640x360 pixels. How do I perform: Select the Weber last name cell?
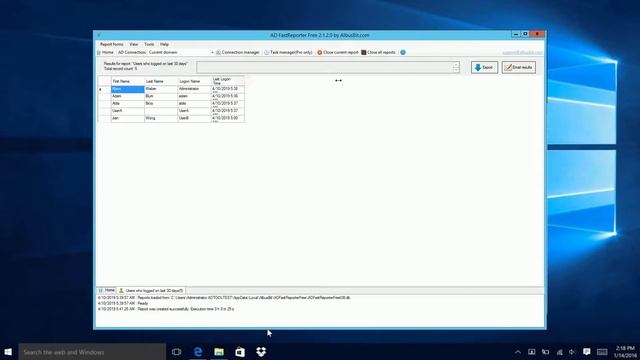(161, 89)
